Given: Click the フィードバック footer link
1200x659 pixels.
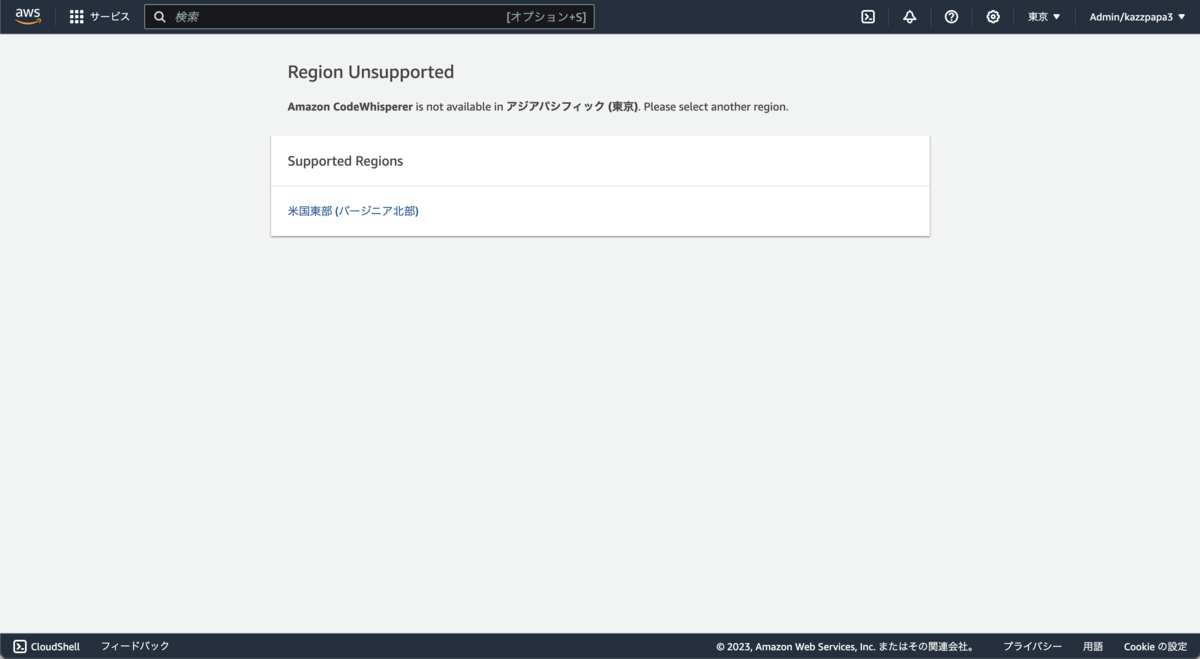Looking at the screenshot, I should 135,646.
